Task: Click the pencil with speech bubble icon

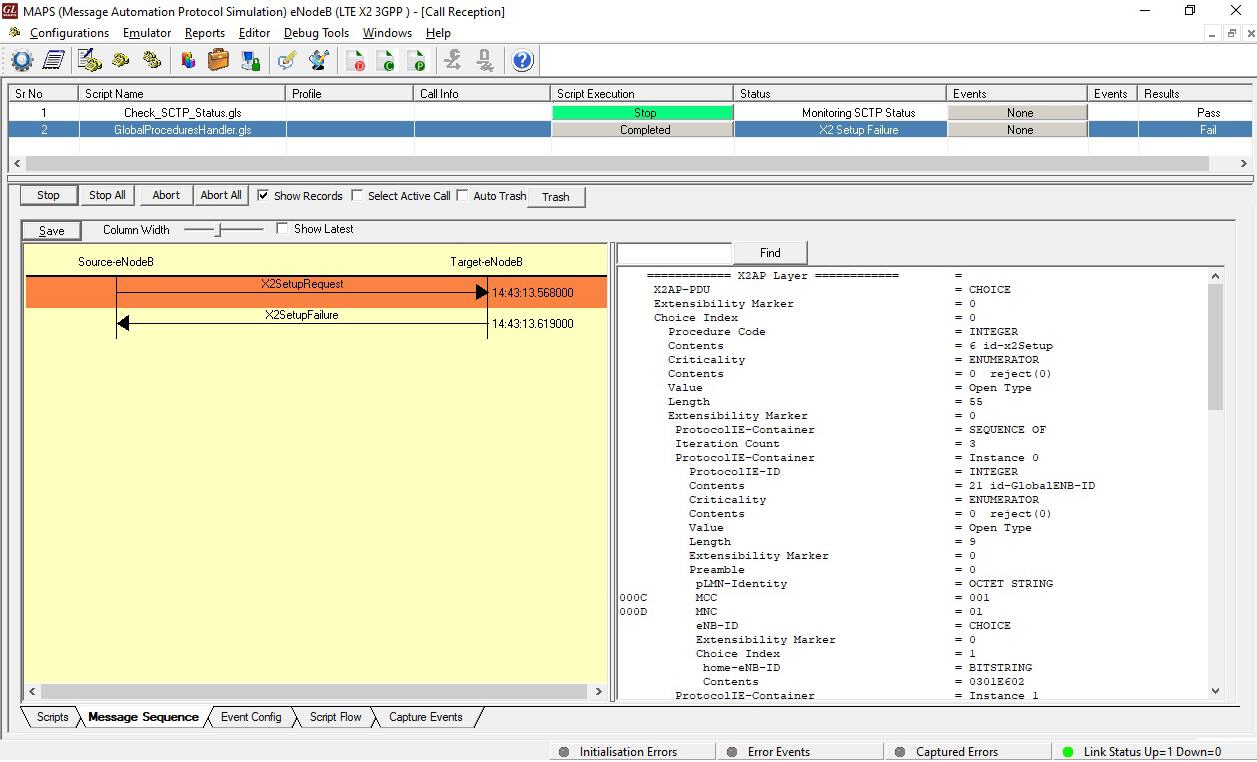Action: point(288,61)
